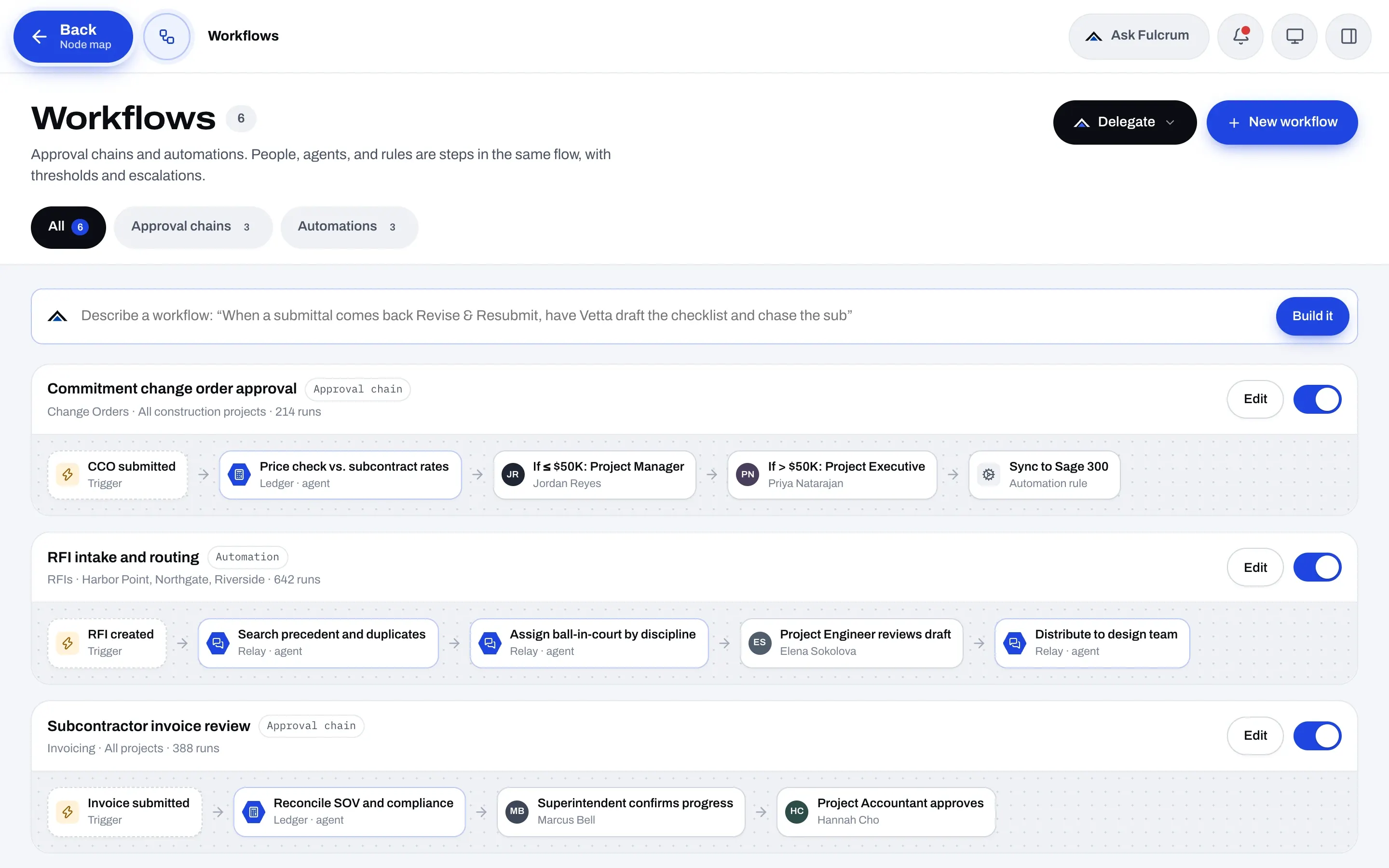Click the monitor display icon
Viewport: 1389px width, 868px height.
(x=1294, y=36)
